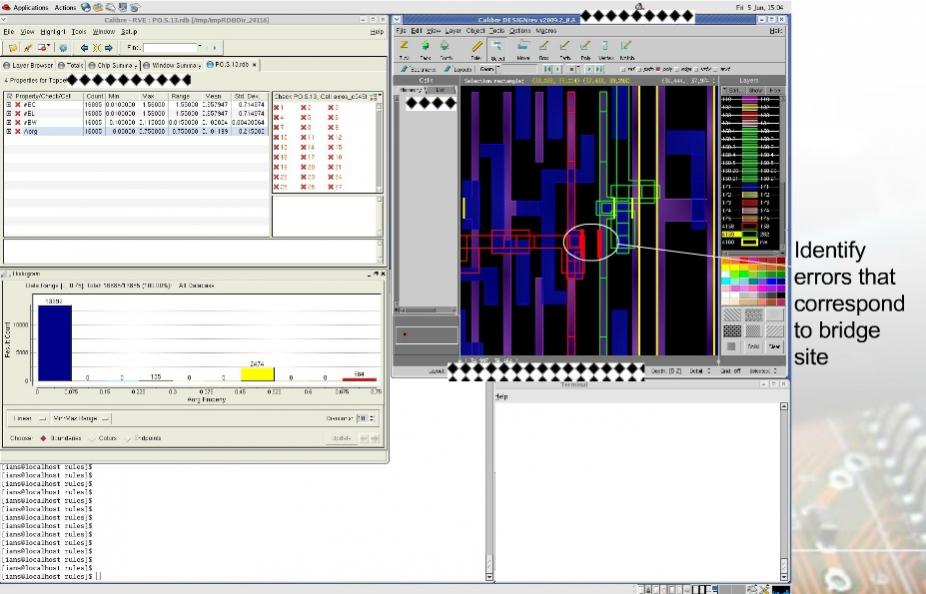
Task: Switch to the Layer Browser tab
Action: tap(28, 65)
